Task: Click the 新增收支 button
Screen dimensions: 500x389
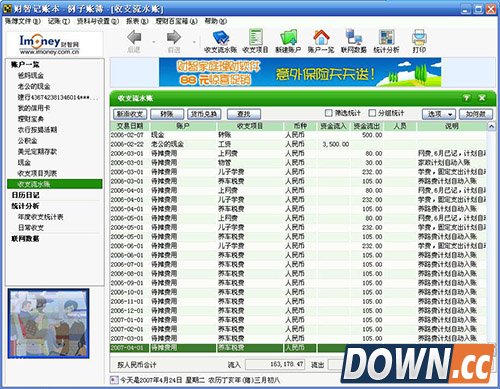Action: point(130,114)
